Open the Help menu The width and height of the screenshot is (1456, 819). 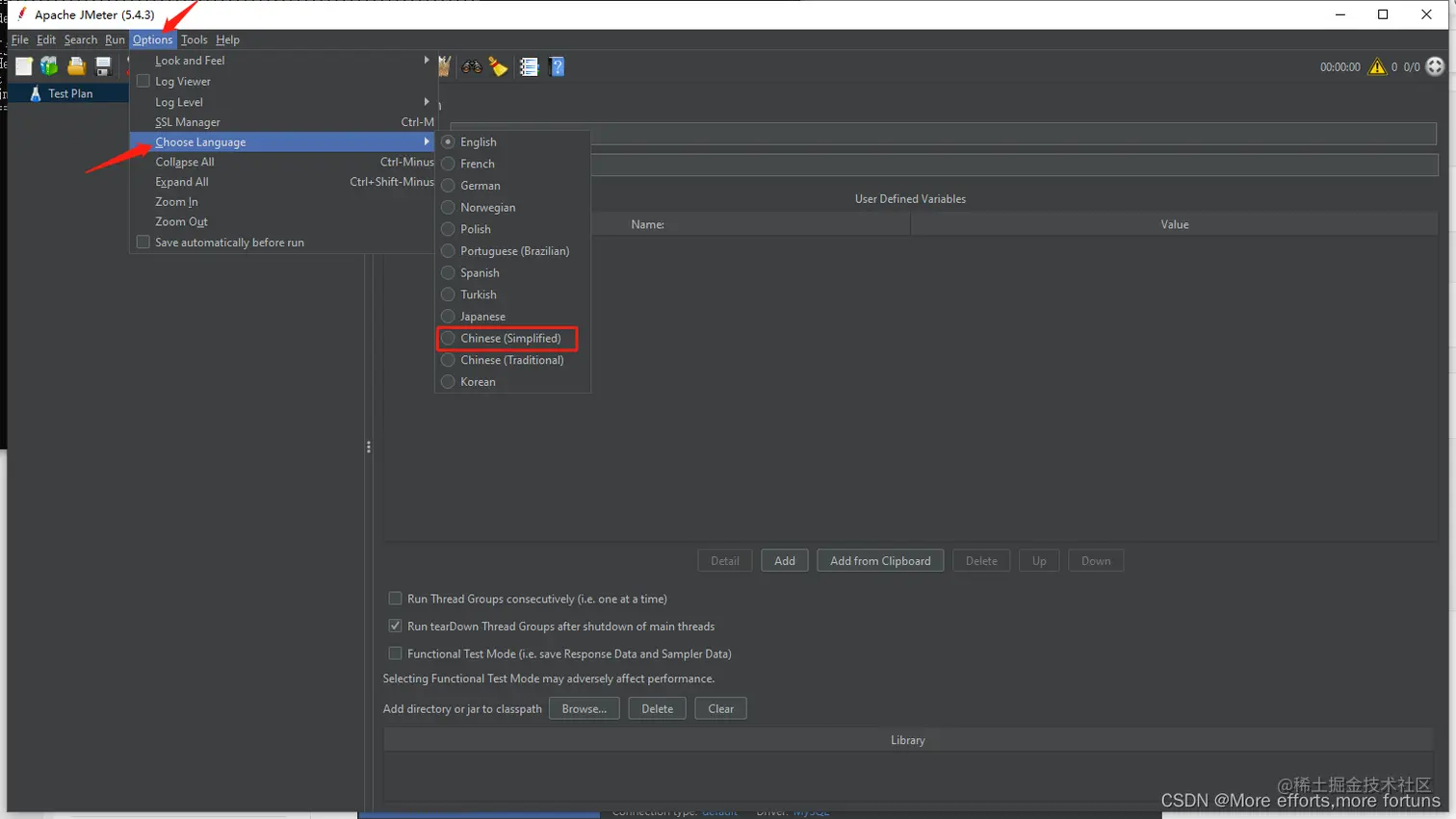point(227,39)
